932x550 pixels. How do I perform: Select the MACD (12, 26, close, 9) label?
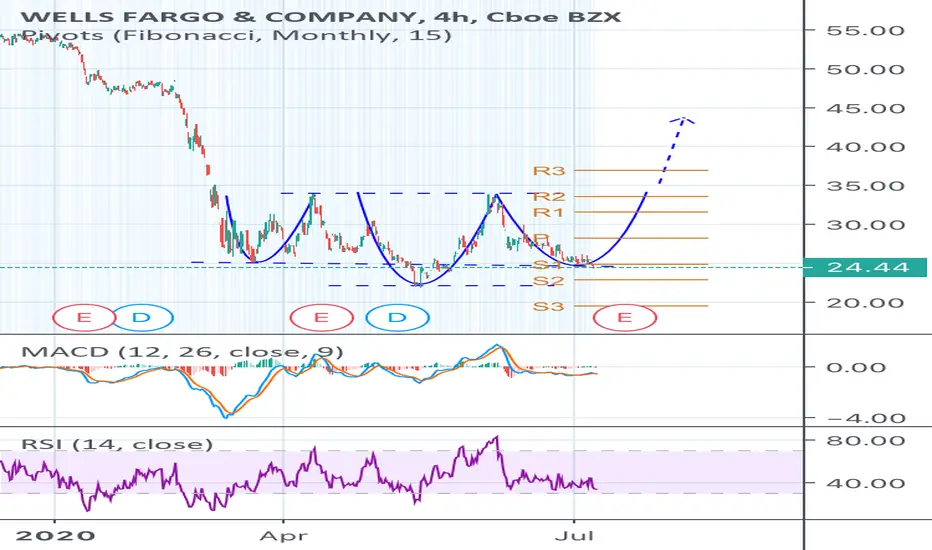coord(182,352)
